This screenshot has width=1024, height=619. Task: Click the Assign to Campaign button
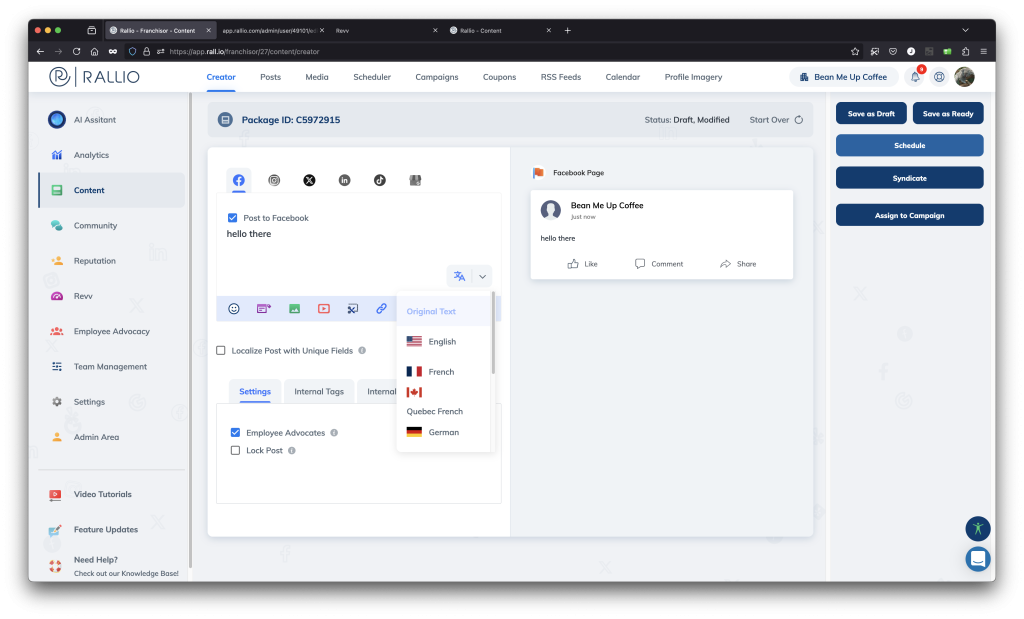click(909, 215)
